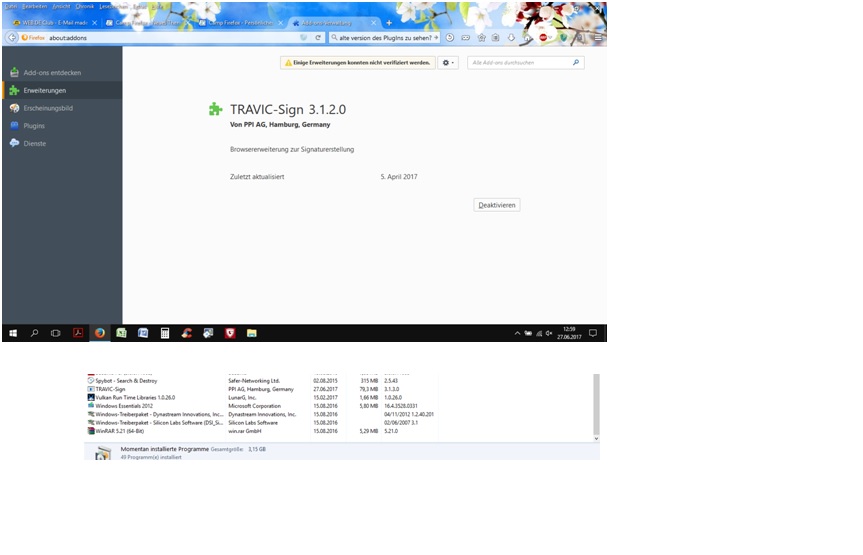
Task: Open the history clock icon in toolbar
Action: point(450,37)
